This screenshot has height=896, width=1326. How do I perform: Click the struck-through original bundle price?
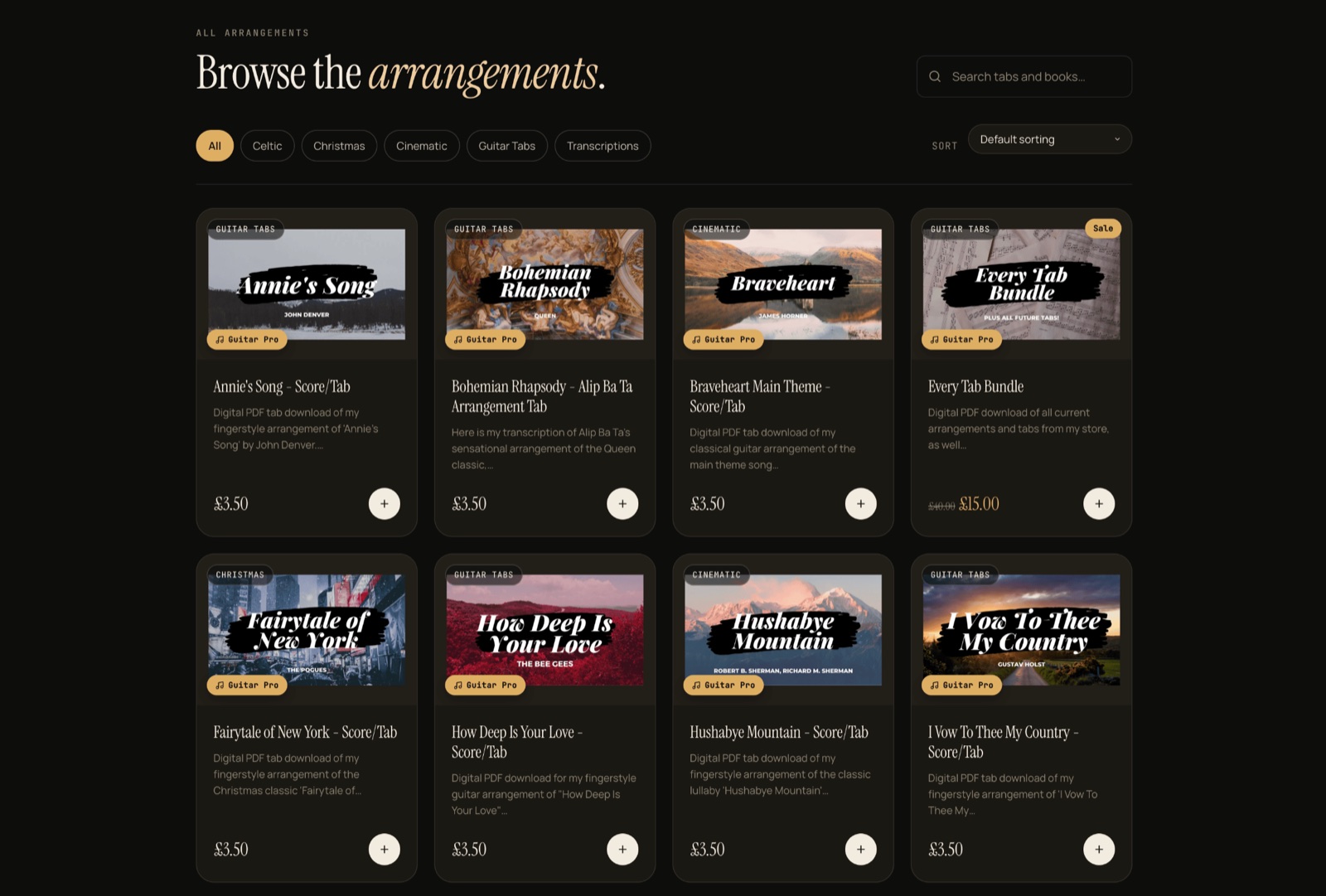pyautogui.click(x=941, y=506)
